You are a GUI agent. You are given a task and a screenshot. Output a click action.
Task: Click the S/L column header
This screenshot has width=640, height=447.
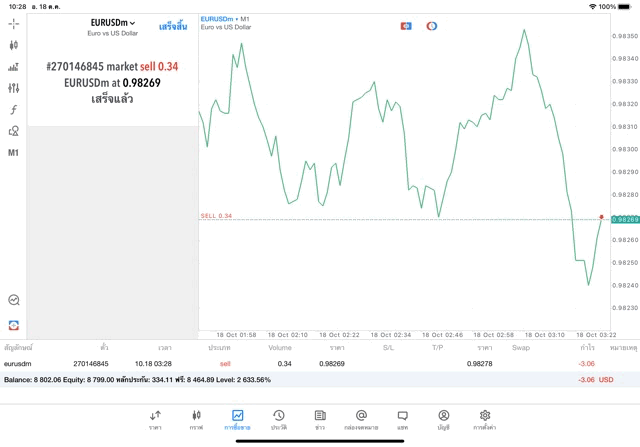[388, 348]
